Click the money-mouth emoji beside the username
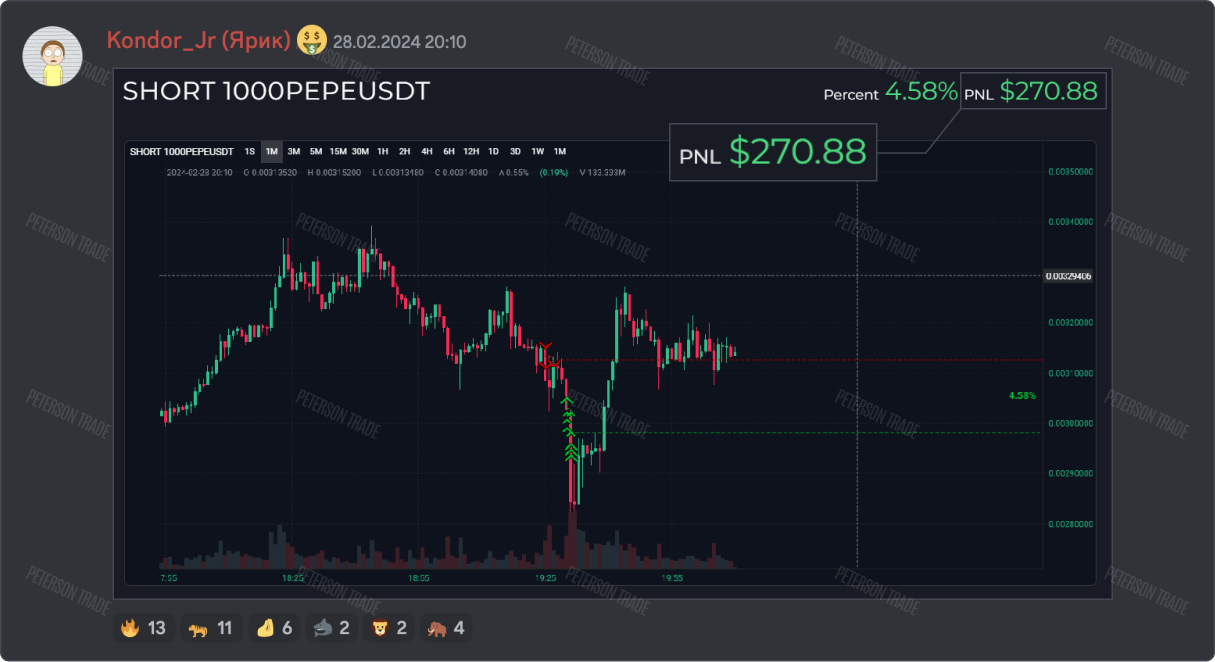Viewport: 1215px width, 662px height. click(313, 41)
